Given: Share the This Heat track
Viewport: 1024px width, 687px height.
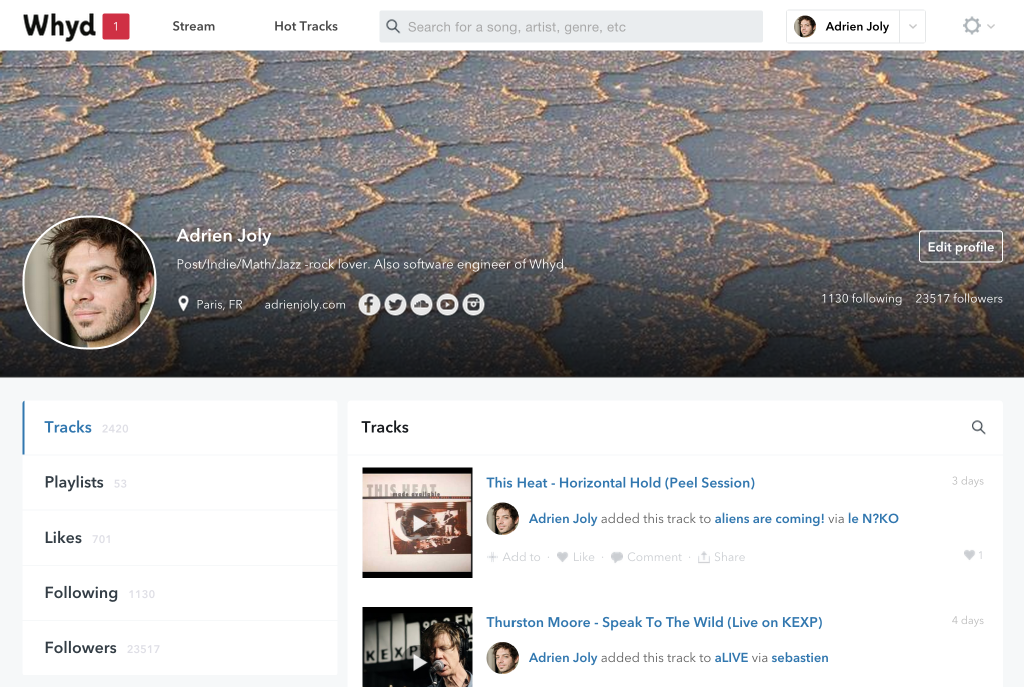Looking at the screenshot, I should pyautogui.click(x=722, y=557).
